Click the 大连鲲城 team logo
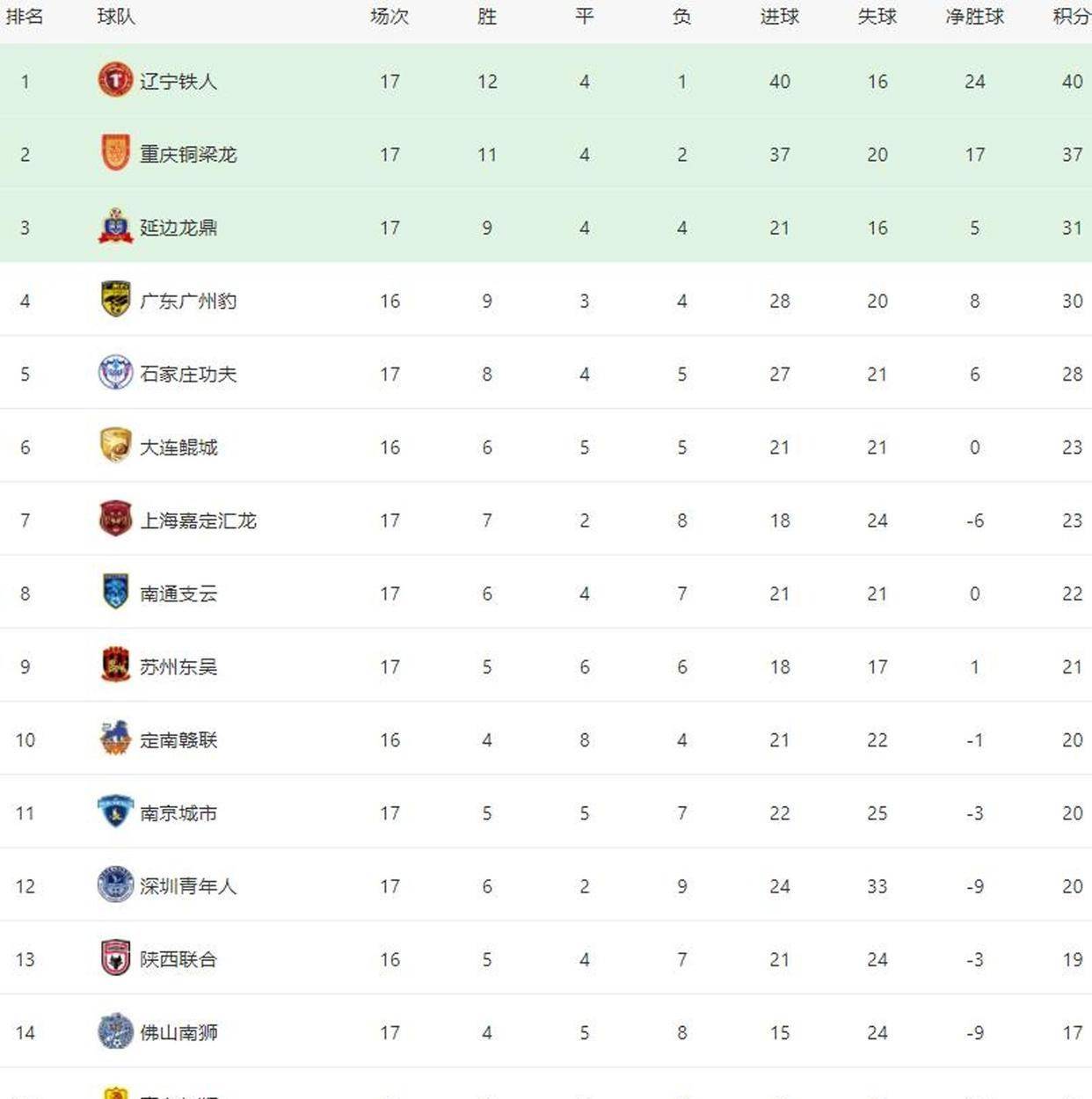The image size is (1092, 1099). tap(115, 446)
